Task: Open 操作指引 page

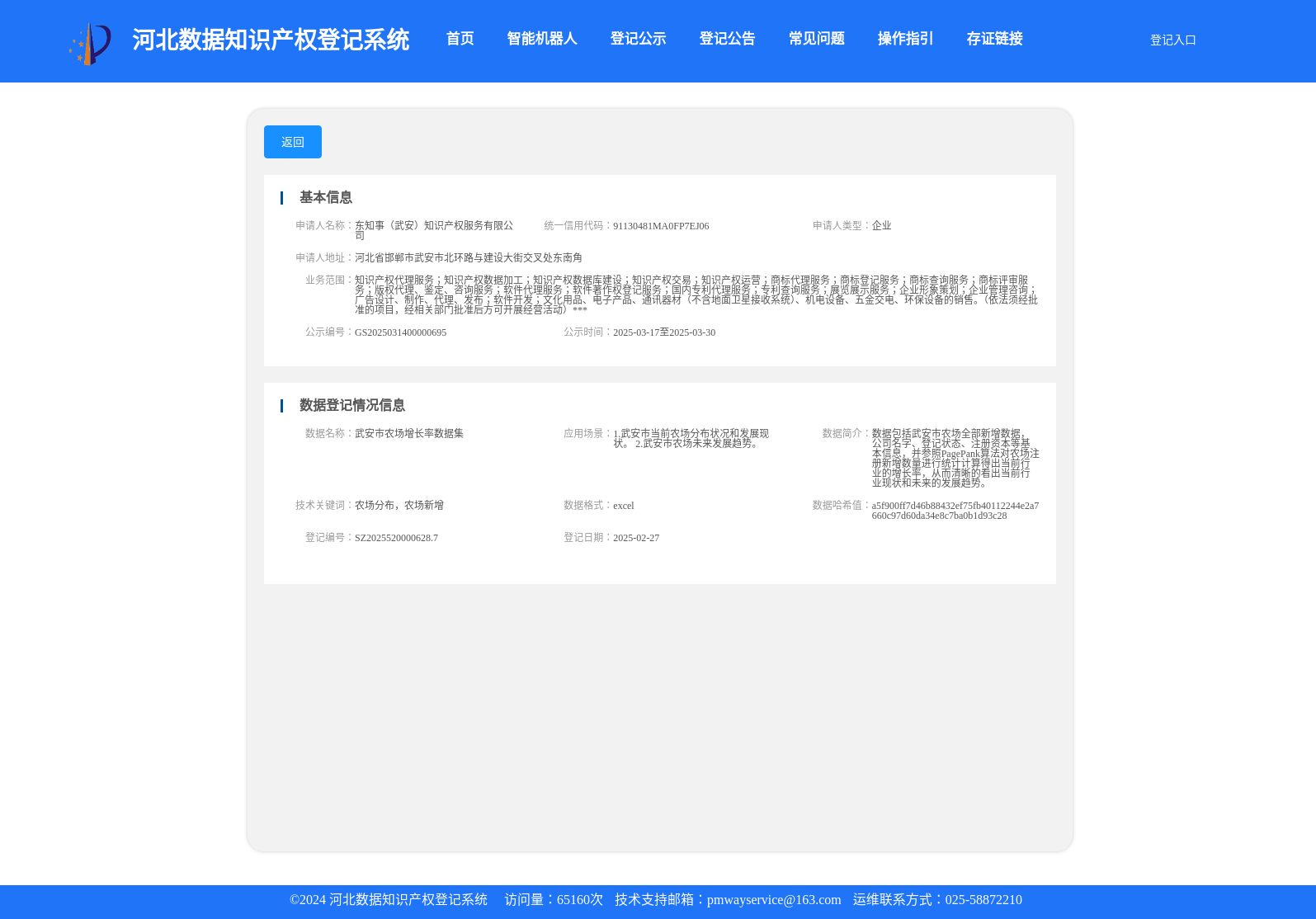Action: [905, 39]
